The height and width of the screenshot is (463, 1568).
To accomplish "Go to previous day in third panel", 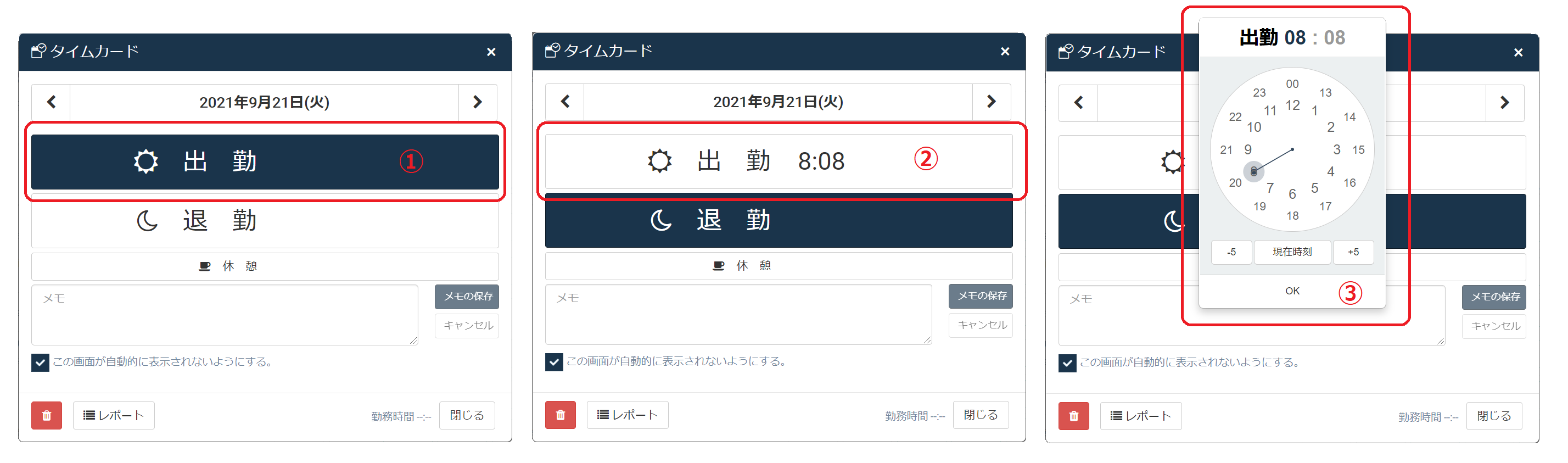I will (1079, 102).
